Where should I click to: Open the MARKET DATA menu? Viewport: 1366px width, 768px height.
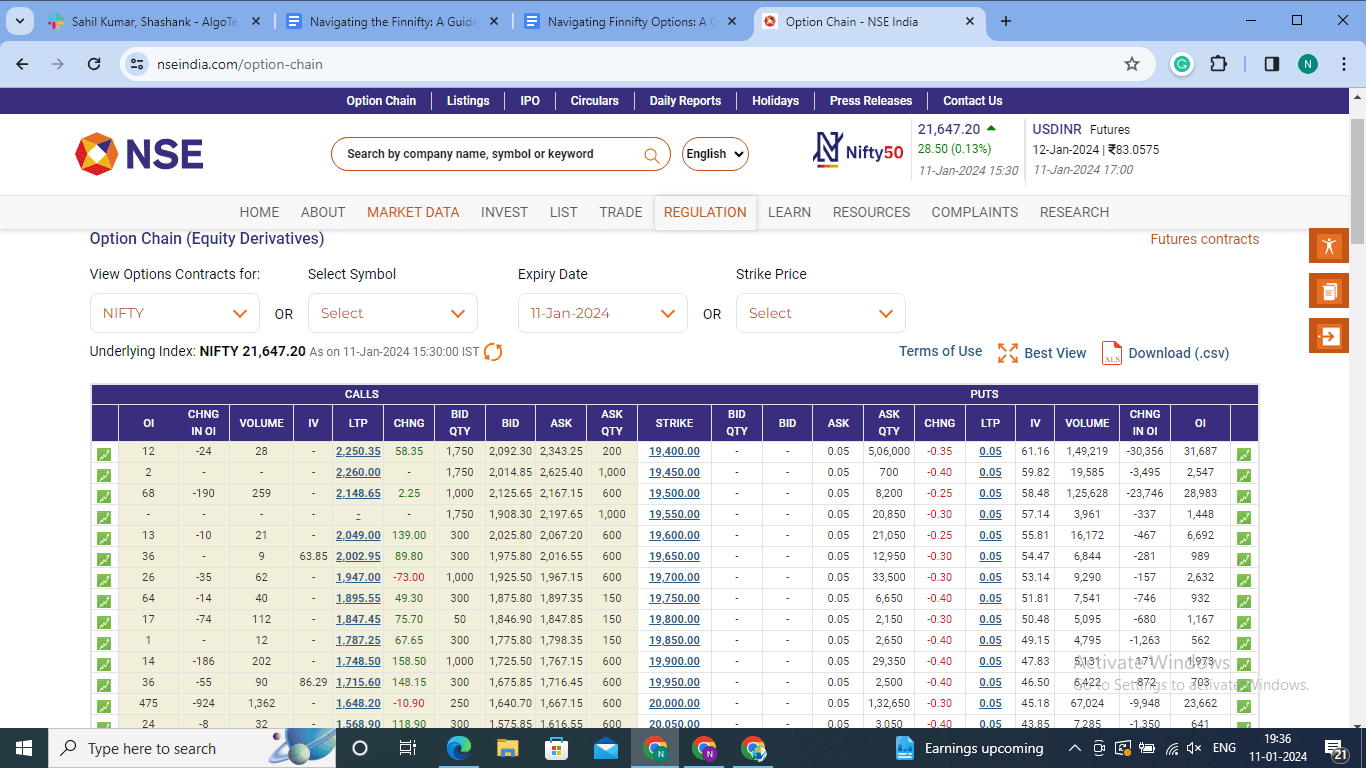(x=413, y=212)
